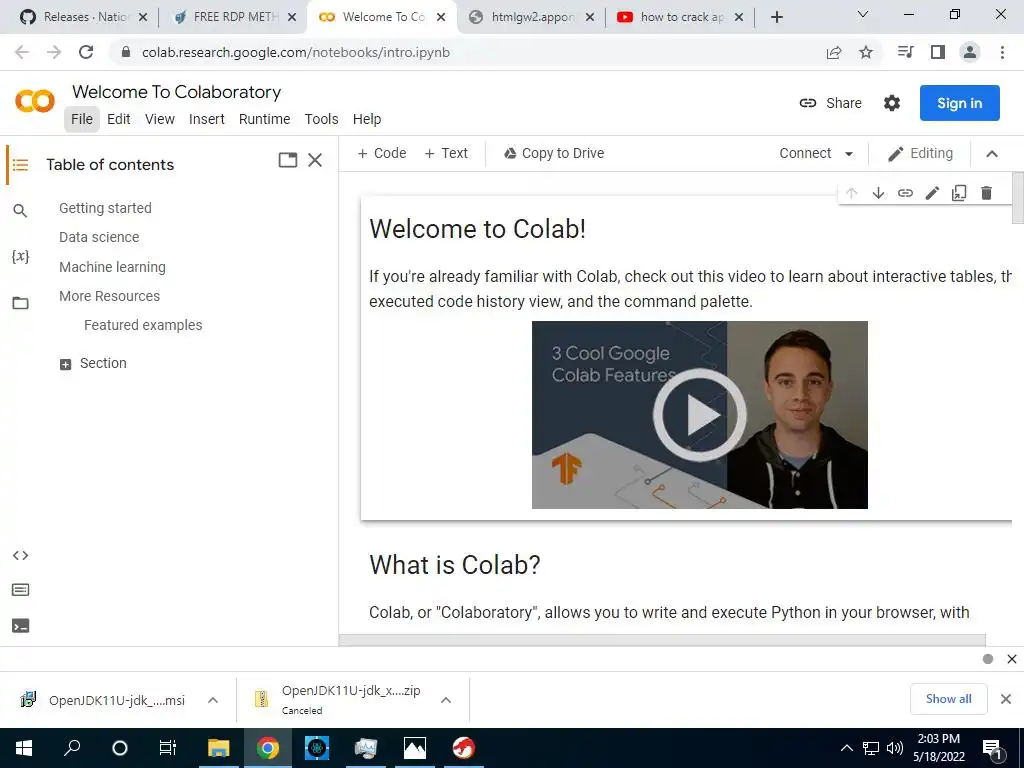Switch to the how to crack YouTube tab

(x=680, y=17)
